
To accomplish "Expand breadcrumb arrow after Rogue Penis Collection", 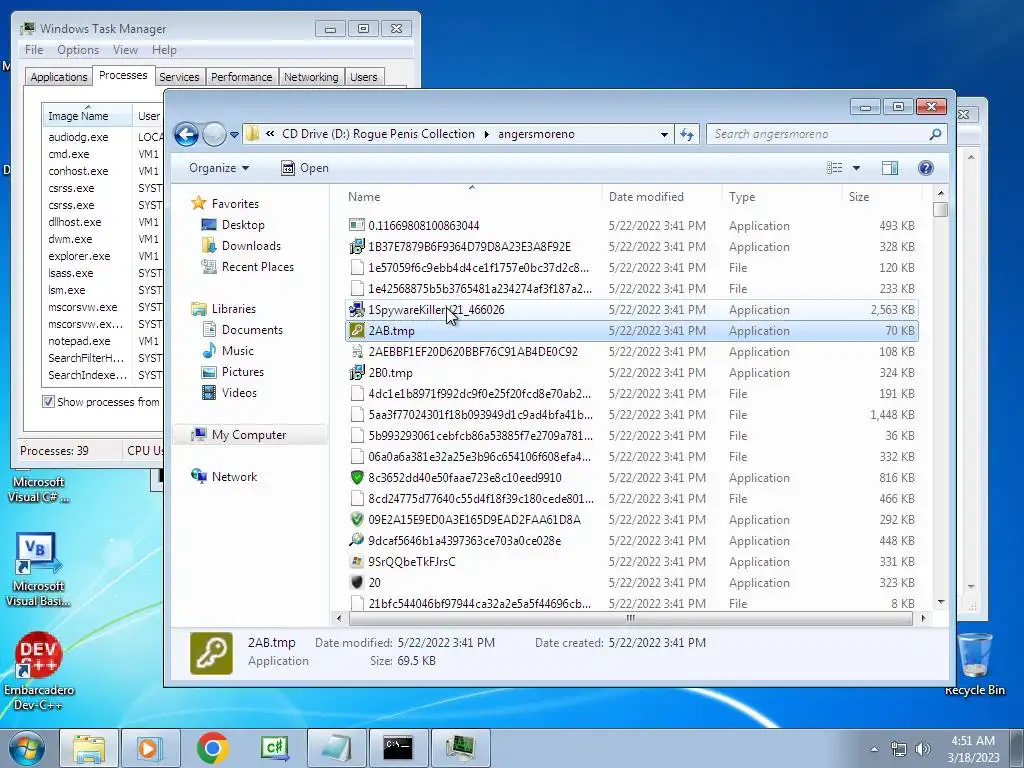I will (x=487, y=135).
